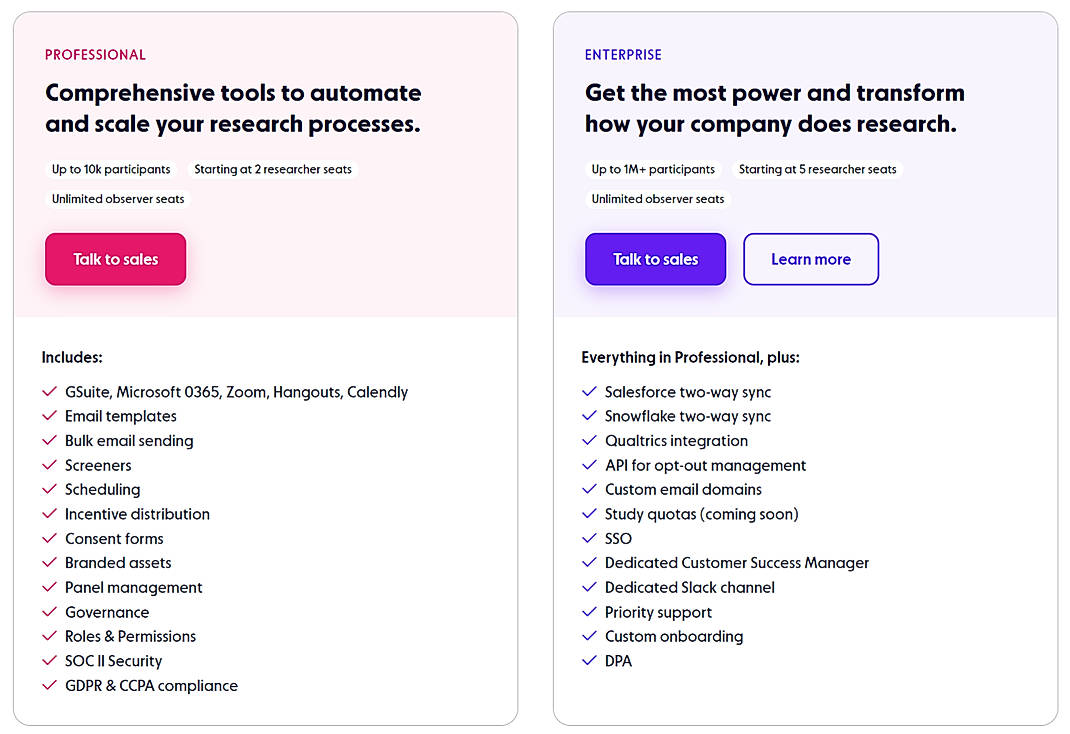Click Talk to sales on the Professional plan
Screen dimensions: 1070x734
point(115,258)
